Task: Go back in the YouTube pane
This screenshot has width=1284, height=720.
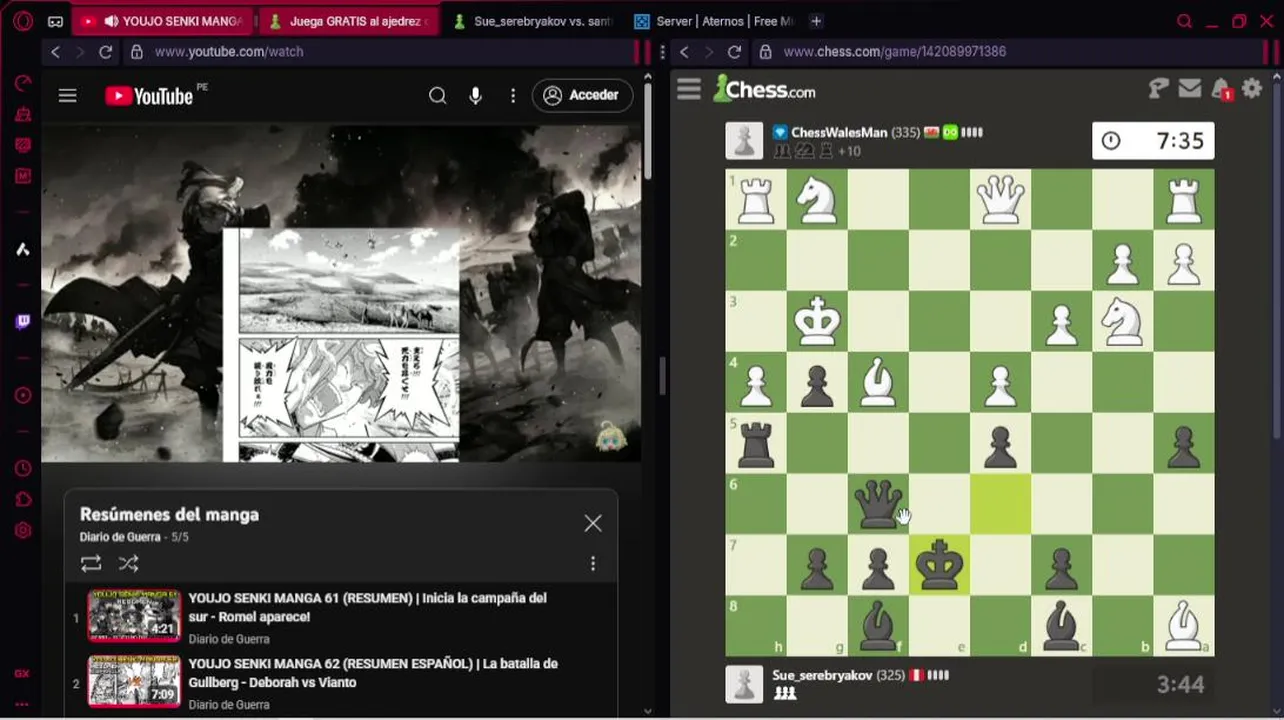Action: 55,52
